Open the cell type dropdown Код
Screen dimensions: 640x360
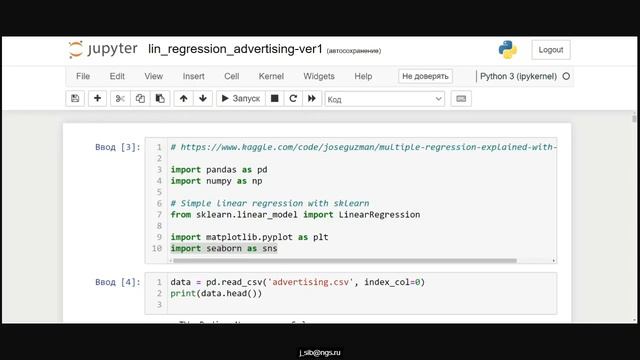(384, 99)
